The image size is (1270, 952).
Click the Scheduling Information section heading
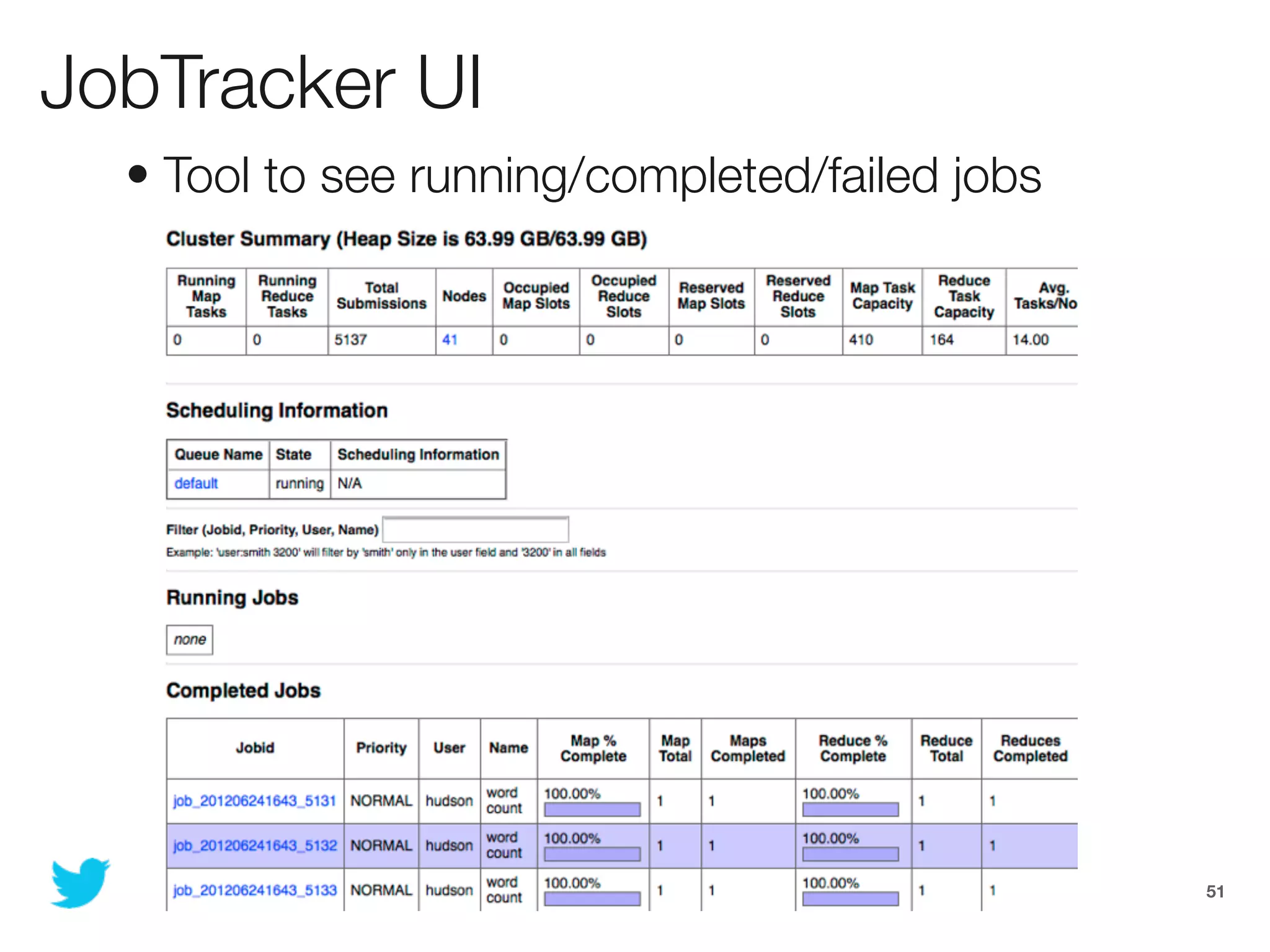pos(277,410)
